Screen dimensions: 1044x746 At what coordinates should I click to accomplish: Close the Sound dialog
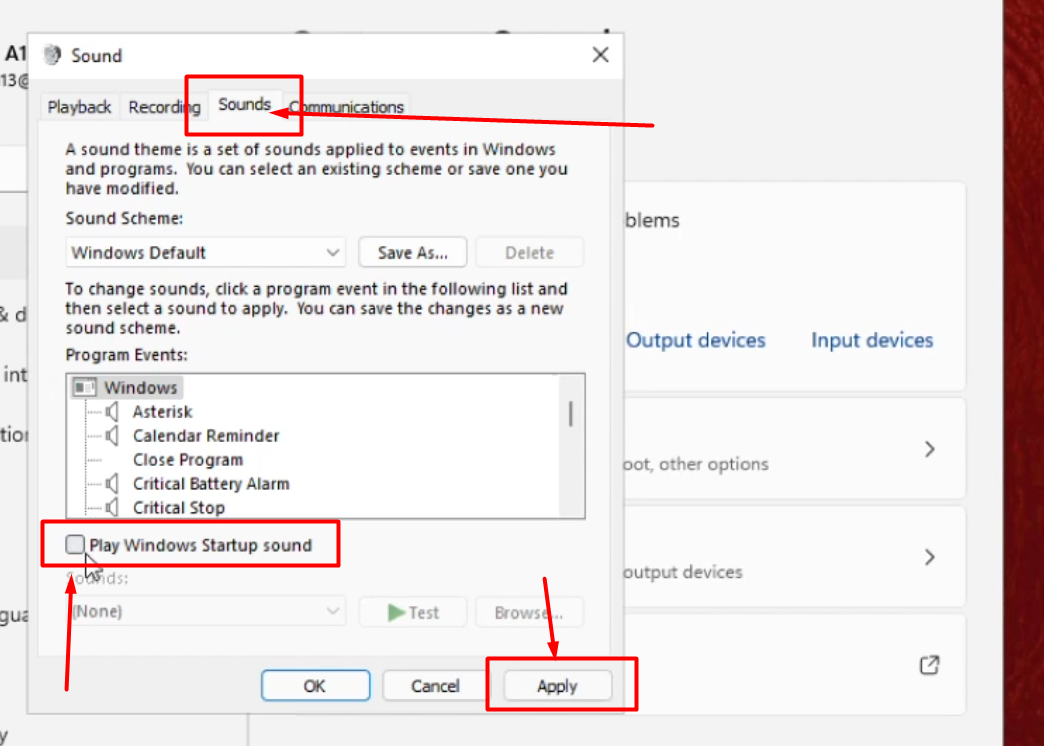coord(601,55)
